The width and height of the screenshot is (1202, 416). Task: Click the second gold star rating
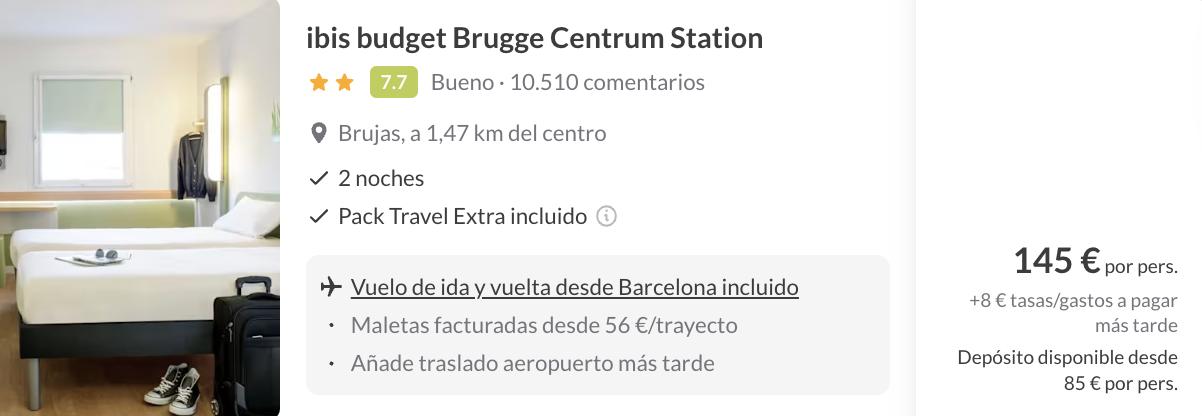tap(344, 83)
